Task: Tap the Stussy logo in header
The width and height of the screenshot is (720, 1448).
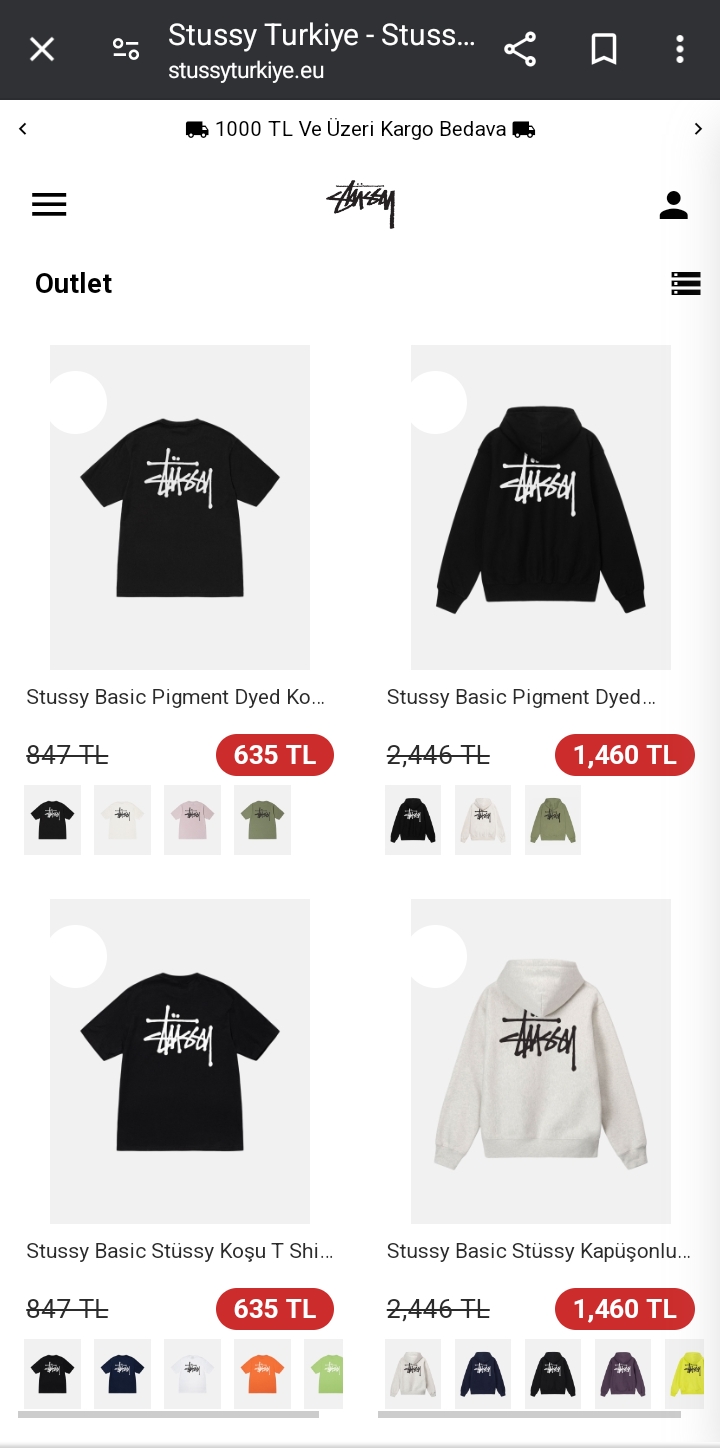Action: pyautogui.click(x=361, y=204)
